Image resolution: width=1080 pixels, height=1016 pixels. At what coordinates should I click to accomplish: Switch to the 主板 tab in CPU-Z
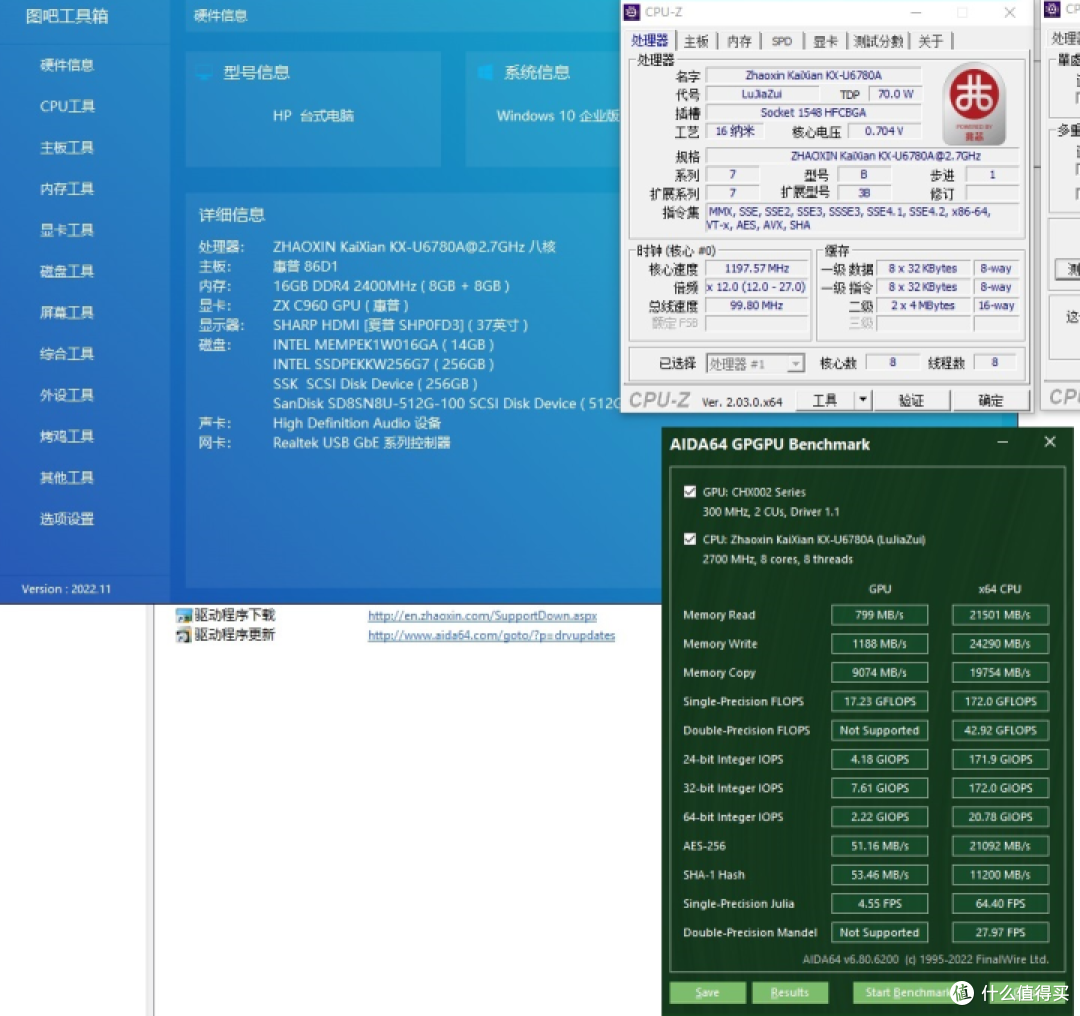click(x=696, y=41)
